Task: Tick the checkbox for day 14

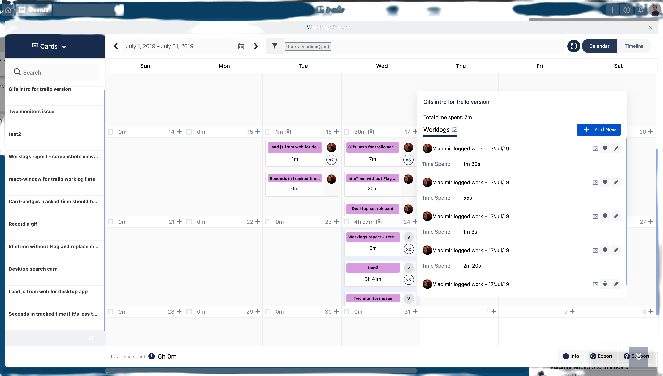Action: coord(111,132)
